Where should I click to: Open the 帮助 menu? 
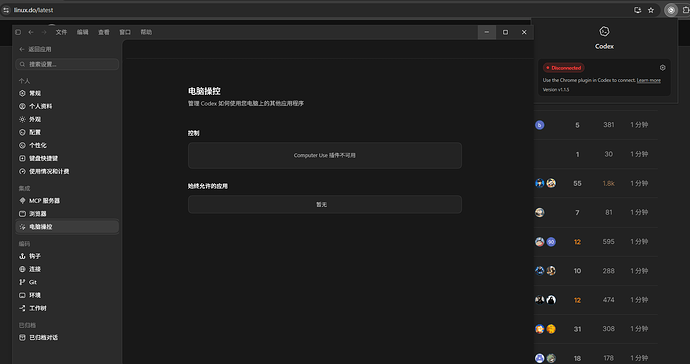pyautogui.click(x=146, y=32)
